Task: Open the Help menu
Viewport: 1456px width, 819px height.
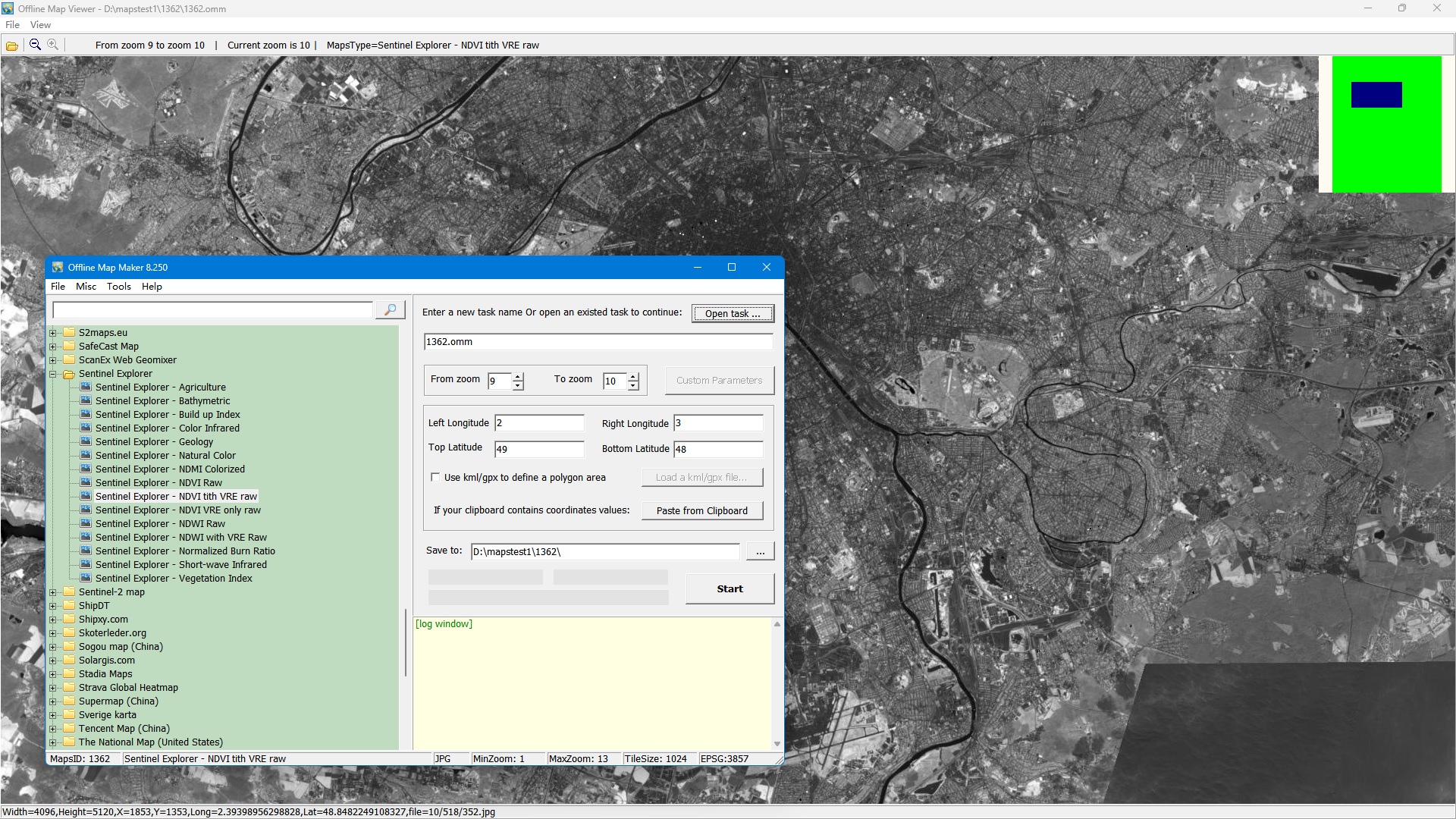Action: pos(152,286)
